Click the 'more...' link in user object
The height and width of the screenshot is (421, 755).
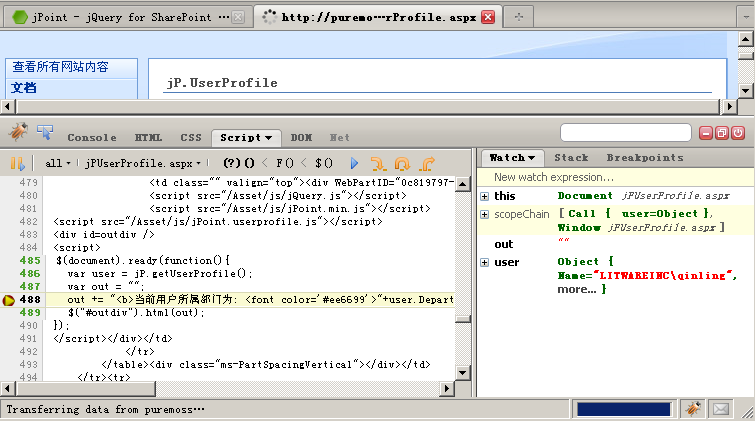tap(577, 289)
